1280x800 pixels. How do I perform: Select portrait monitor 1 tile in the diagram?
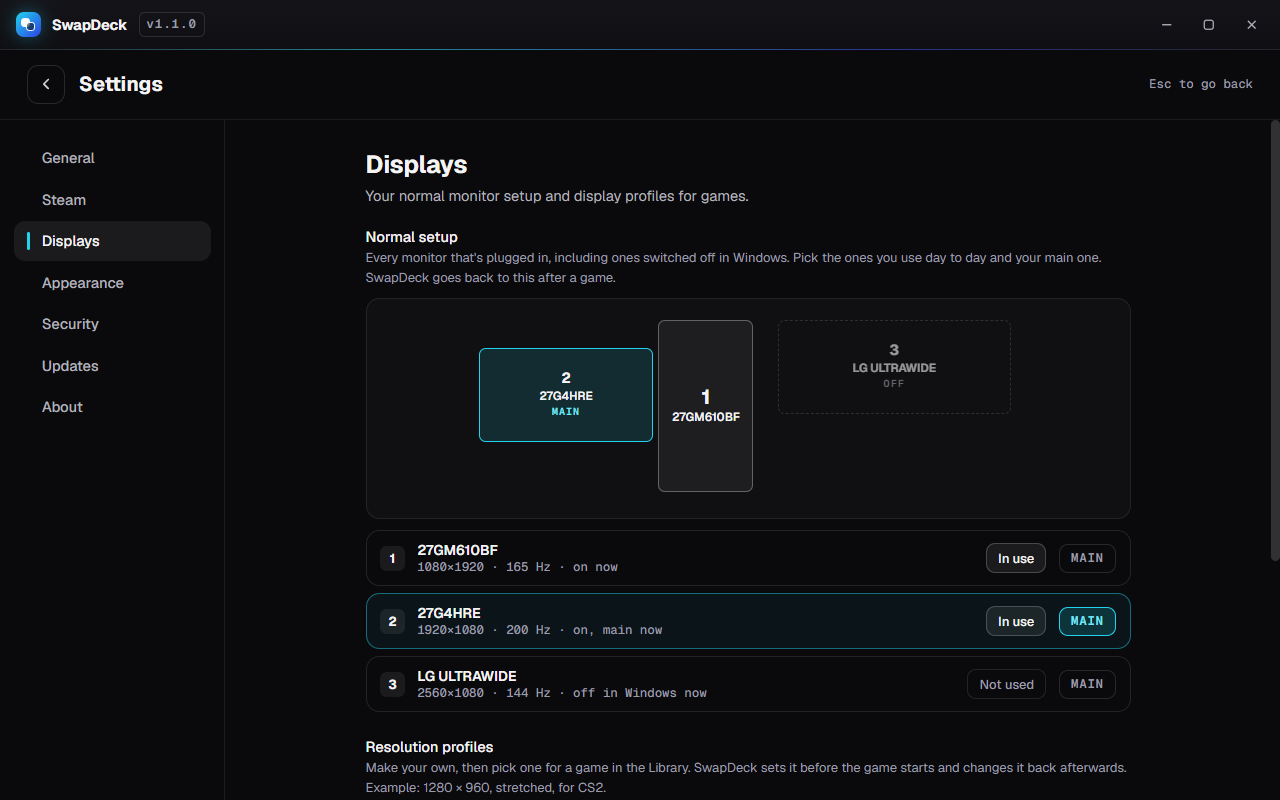(x=705, y=406)
